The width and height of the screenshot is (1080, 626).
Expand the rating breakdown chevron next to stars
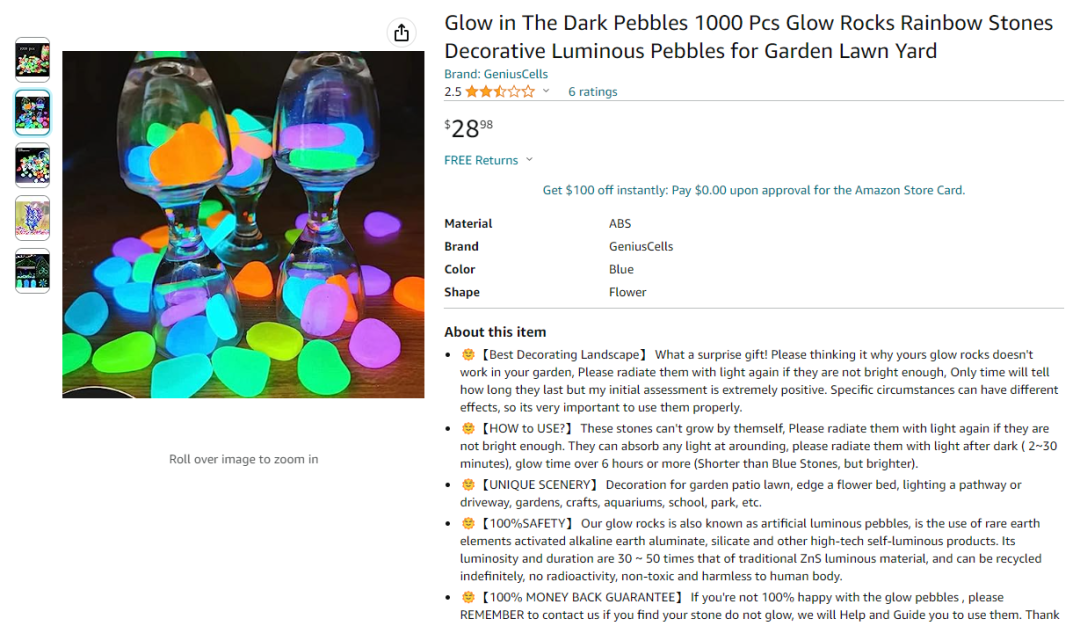click(x=546, y=91)
